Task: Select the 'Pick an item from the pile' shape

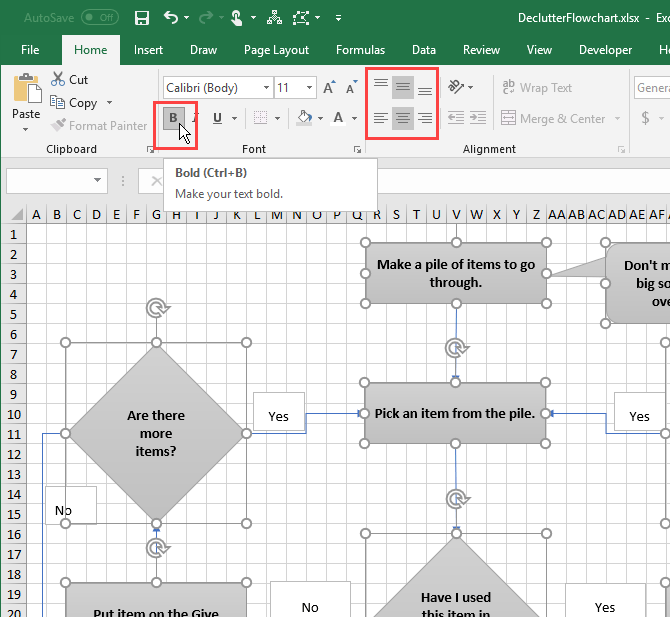Action: tap(455, 413)
